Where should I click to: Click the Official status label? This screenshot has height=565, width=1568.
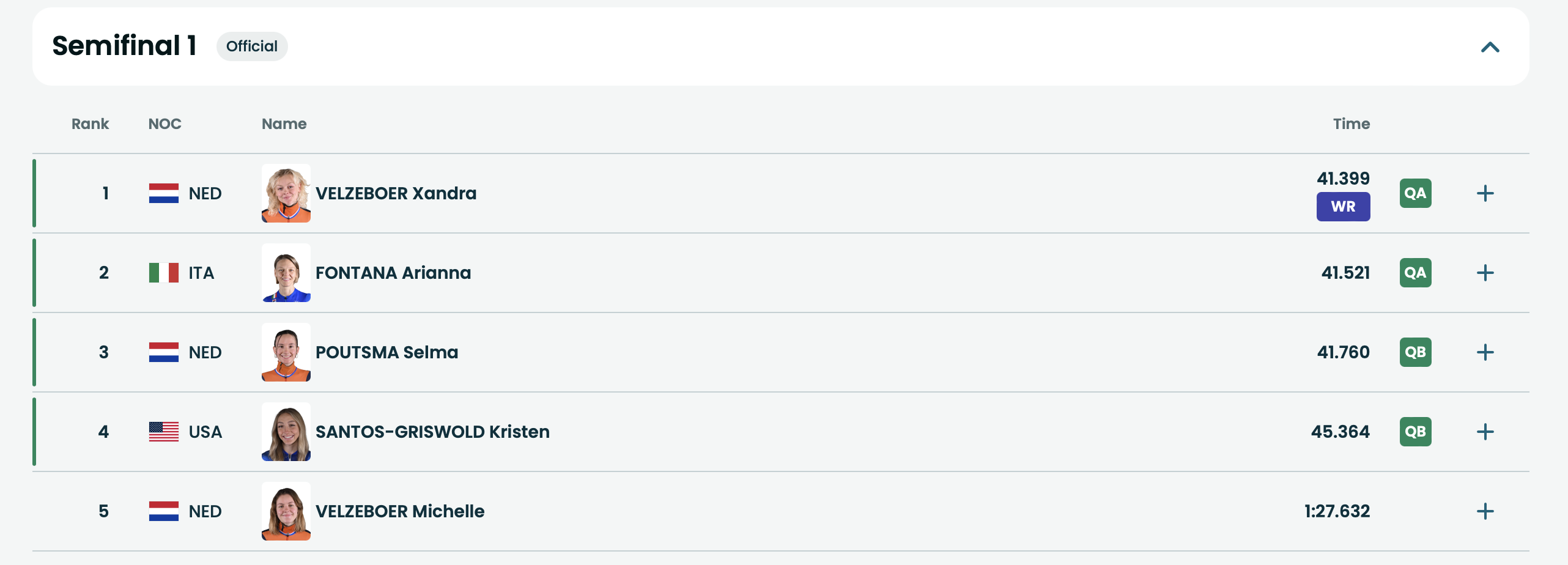[252, 46]
